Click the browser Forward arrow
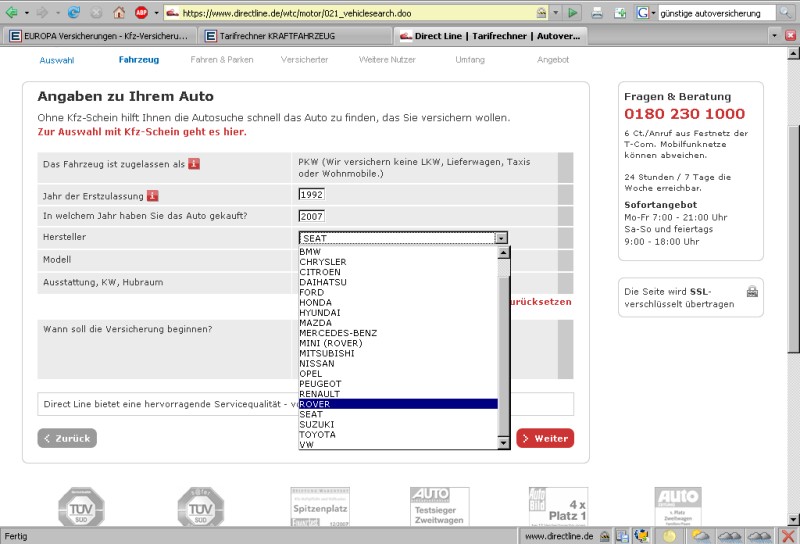Viewport: 800px width, 544px height. click(42, 13)
